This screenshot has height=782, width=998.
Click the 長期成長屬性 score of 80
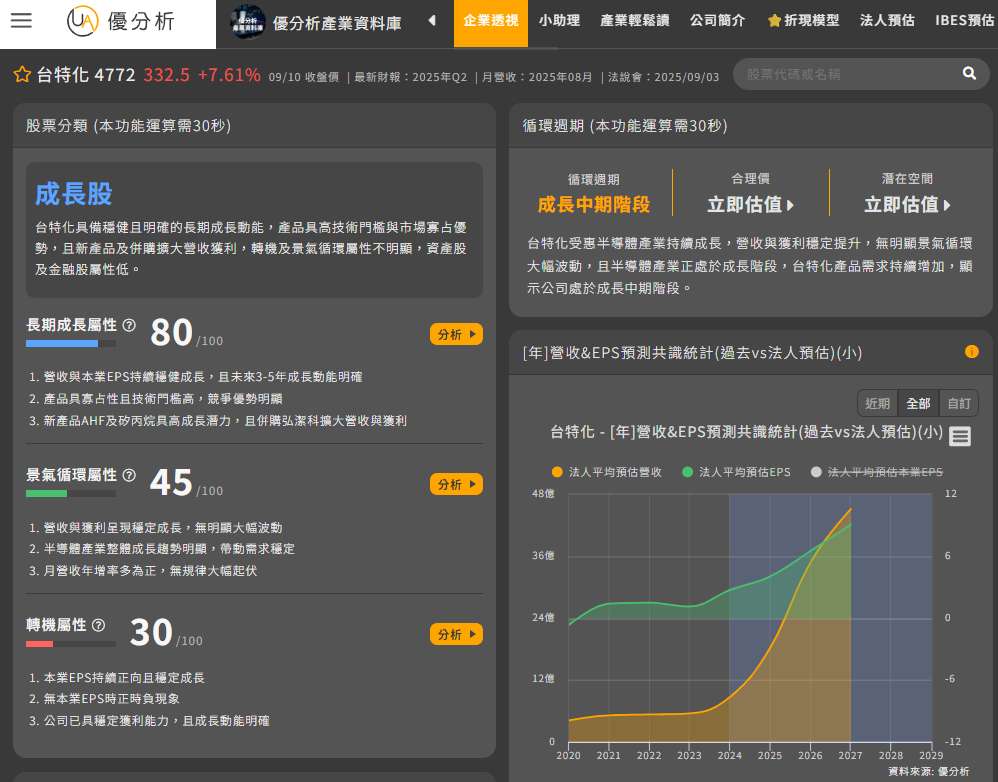point(171,332)
